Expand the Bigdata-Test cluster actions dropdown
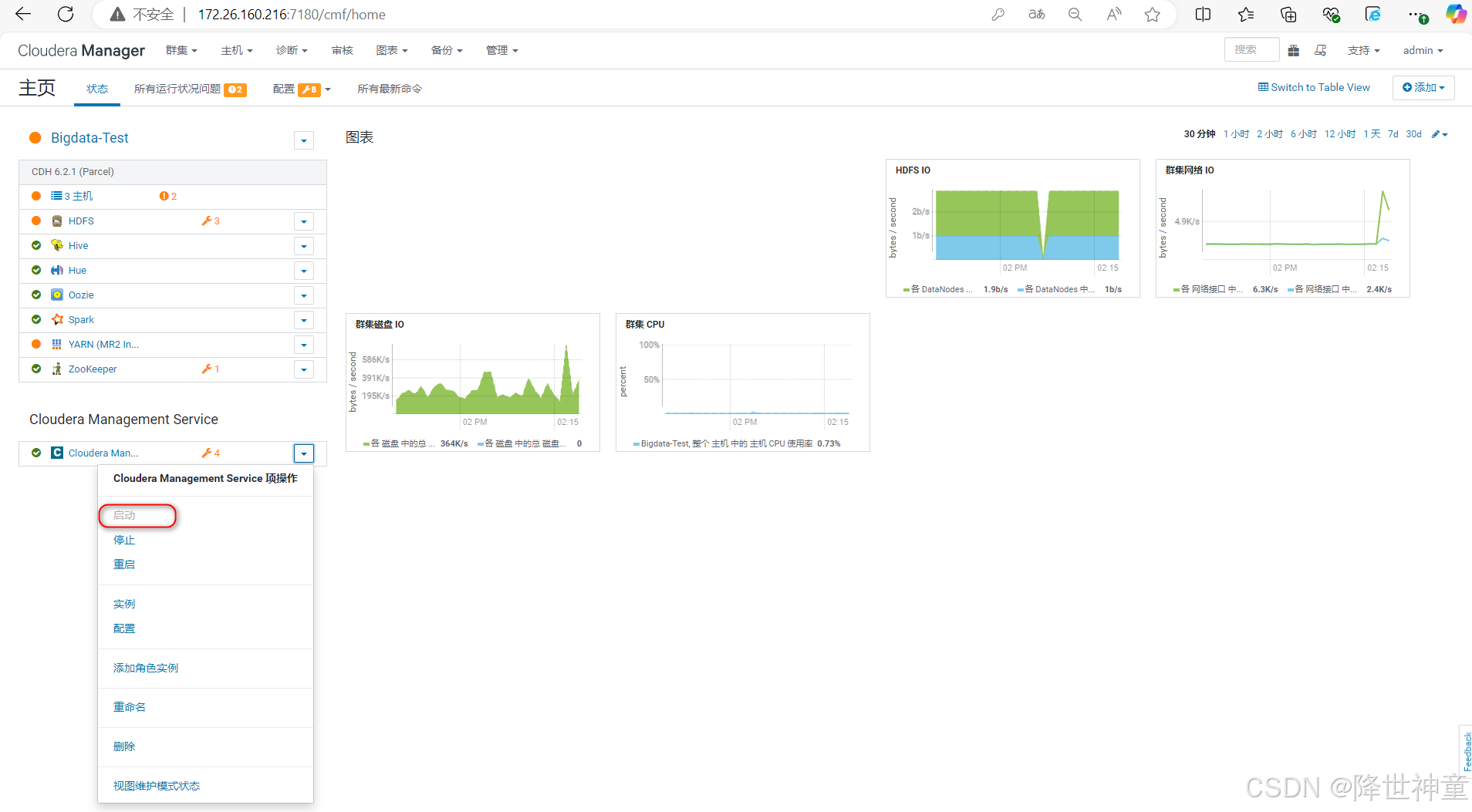The width and height of the screenshot is (1472, 812). 304,140
